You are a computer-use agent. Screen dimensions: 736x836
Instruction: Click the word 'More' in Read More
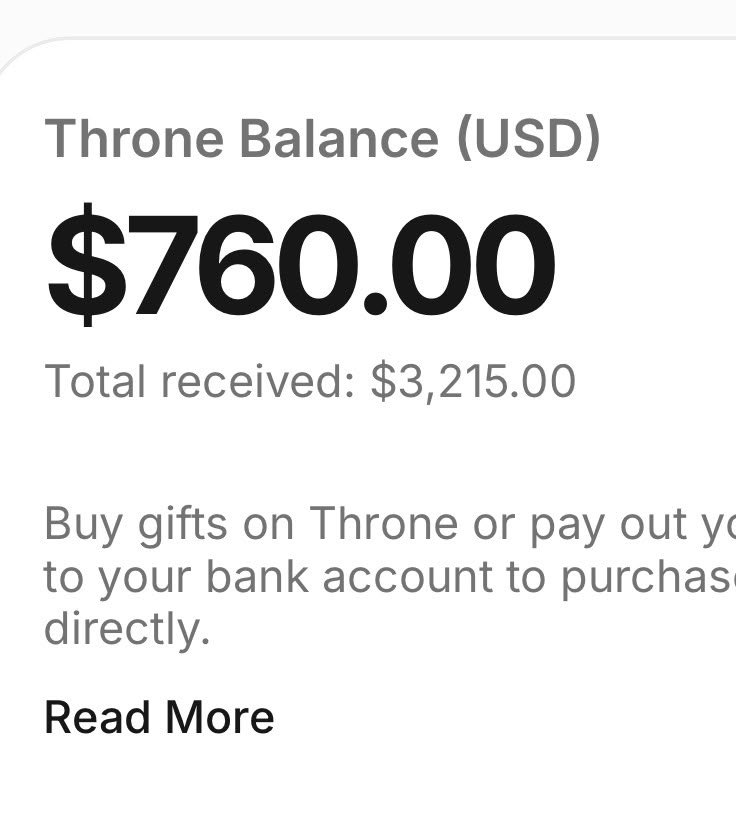coord(220,717)
